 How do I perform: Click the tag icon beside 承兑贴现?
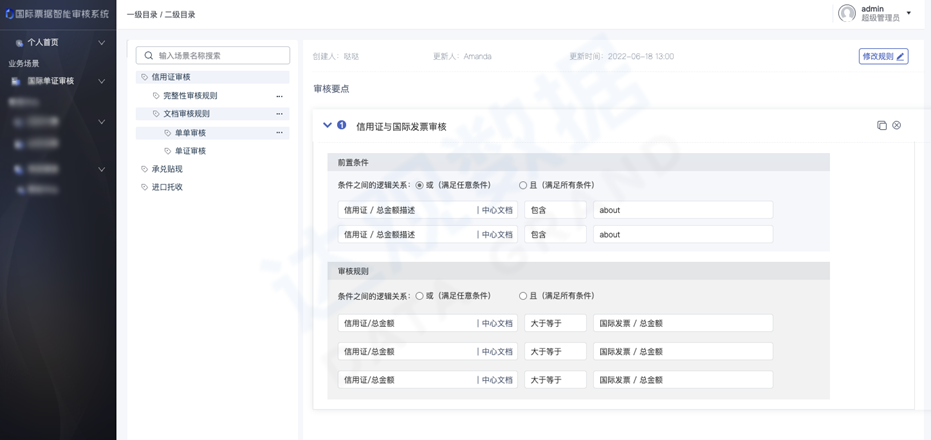tap(144, 169)
